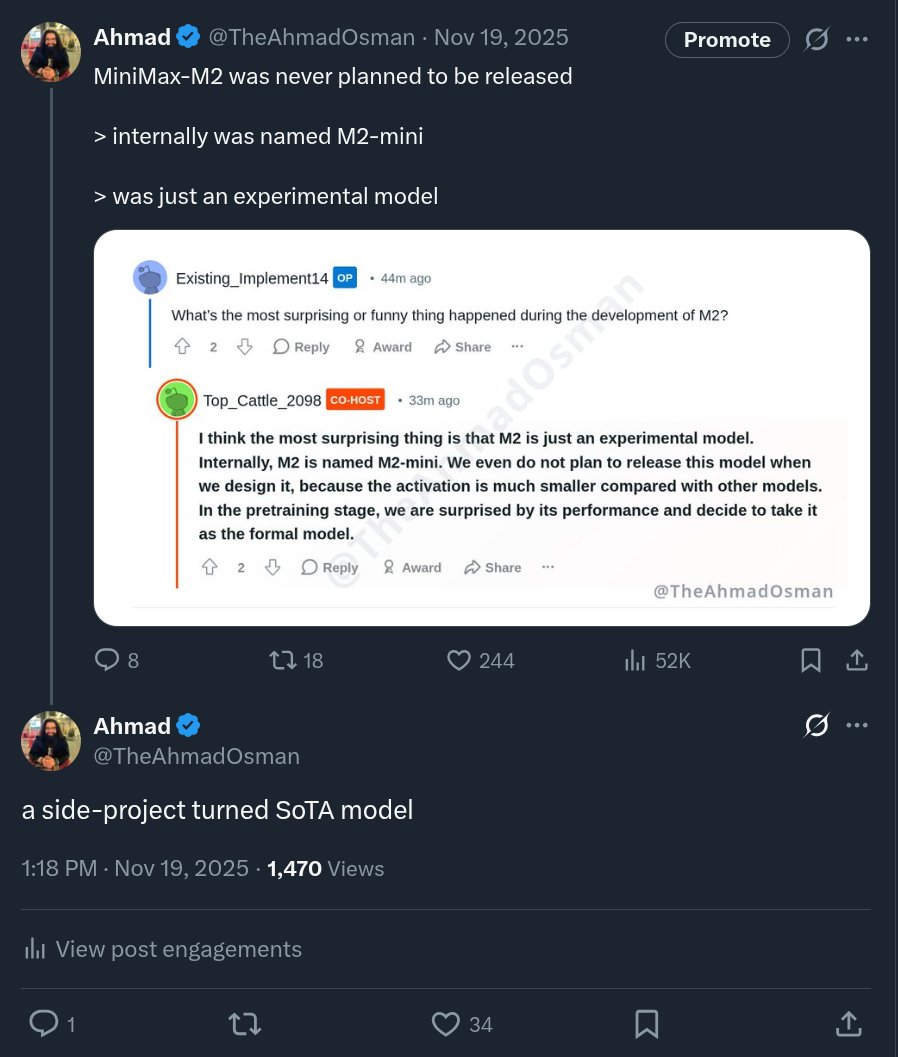Reply to the first post
898x1057 pixels.
(x=108, y=660)
